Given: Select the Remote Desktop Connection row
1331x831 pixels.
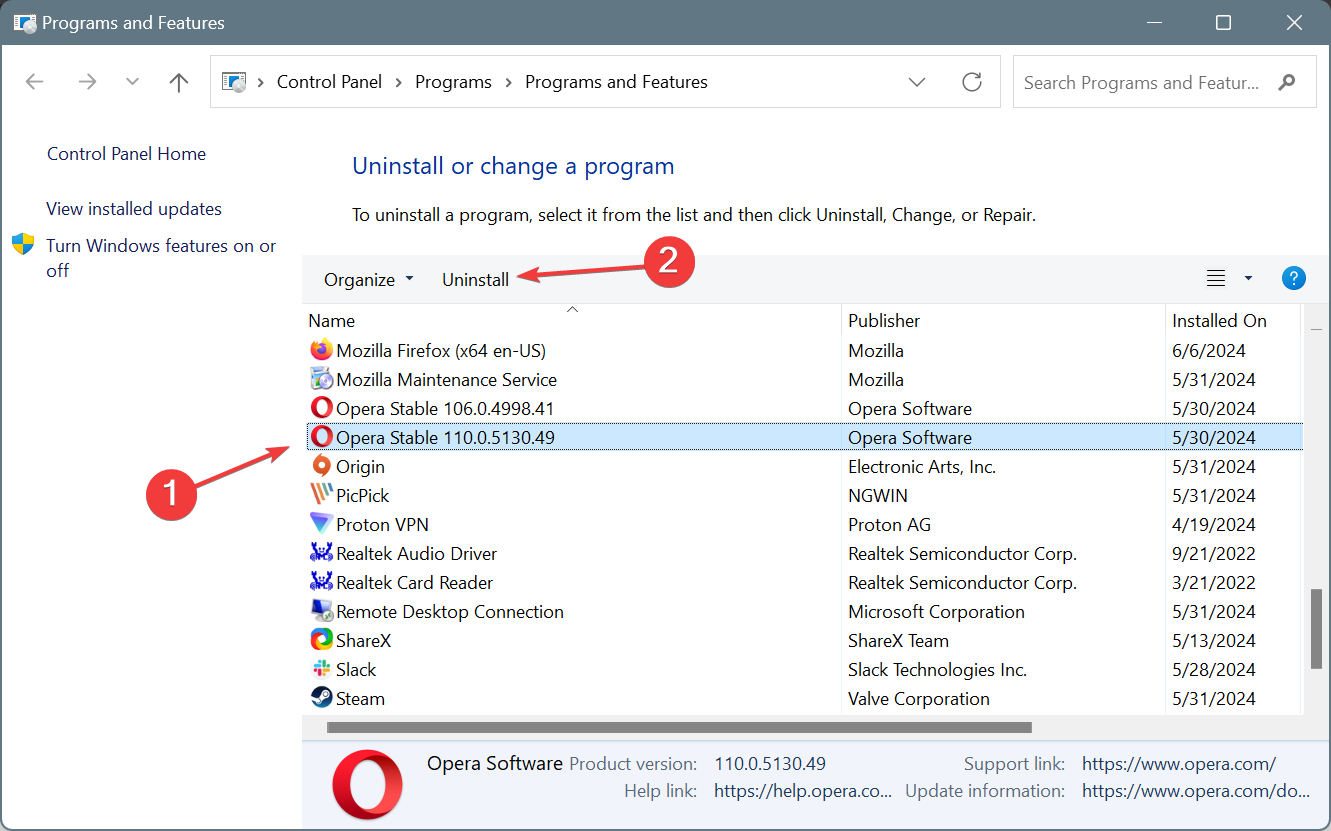Looking at the screenshot, I should pyautogui.click(x=803, y=611).
